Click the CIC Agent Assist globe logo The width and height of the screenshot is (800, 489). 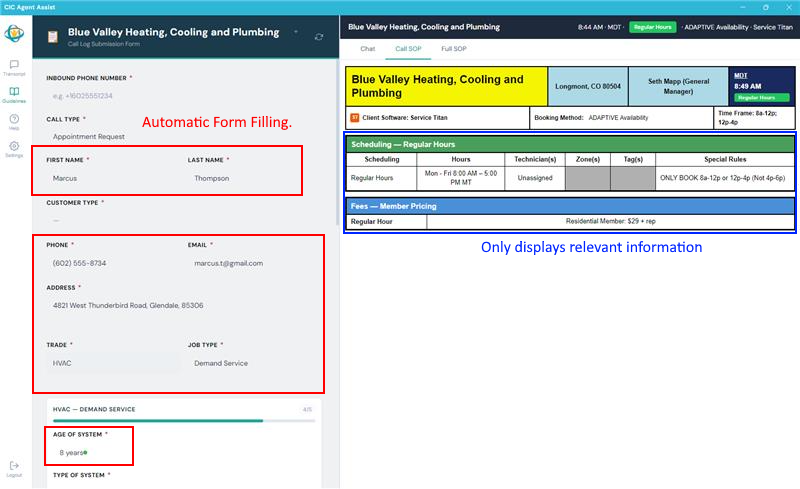click(x=14, y=33)
